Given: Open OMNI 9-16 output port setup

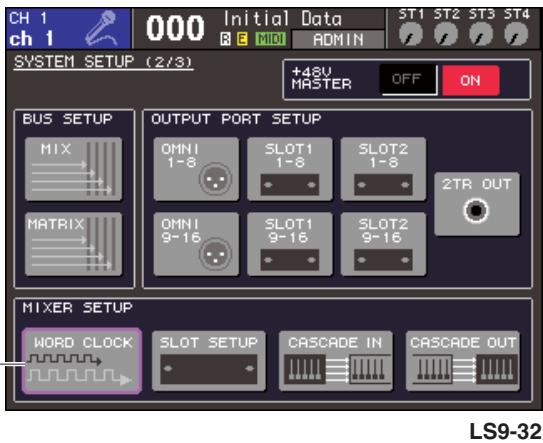Looking at the screenshot, I should point(196,244).
